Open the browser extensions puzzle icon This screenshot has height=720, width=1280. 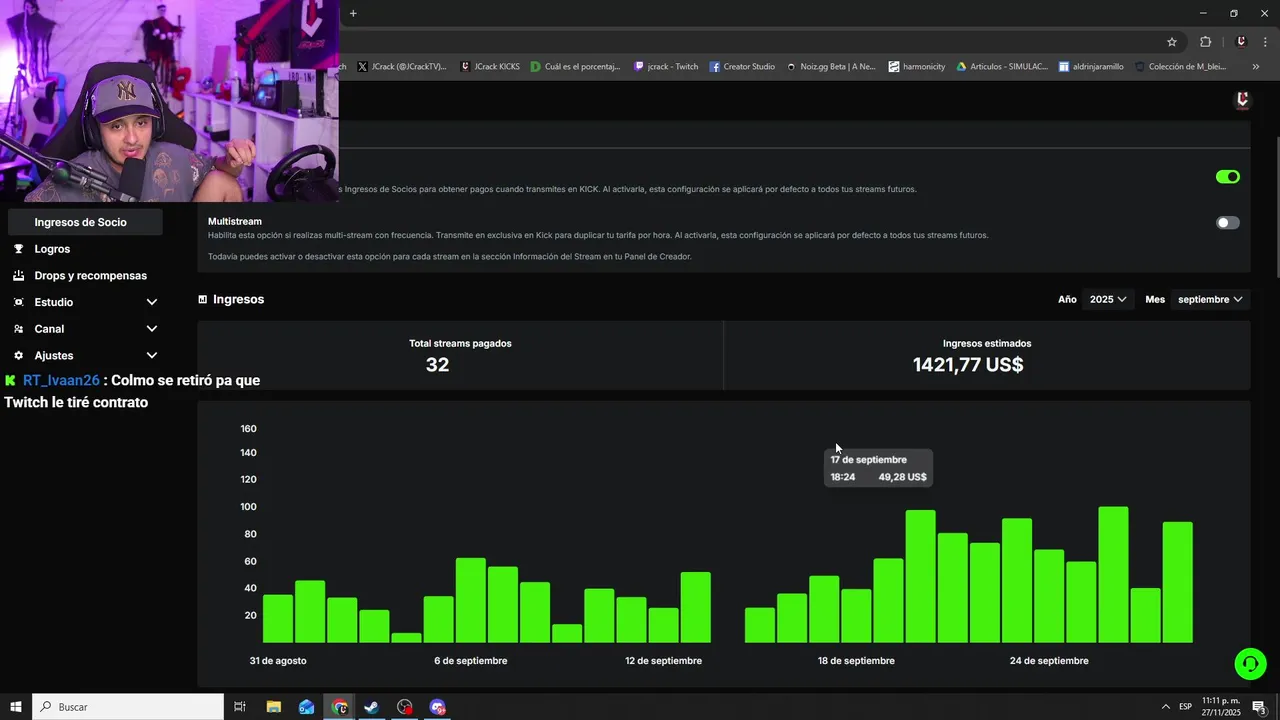[x=1205, y=42]
